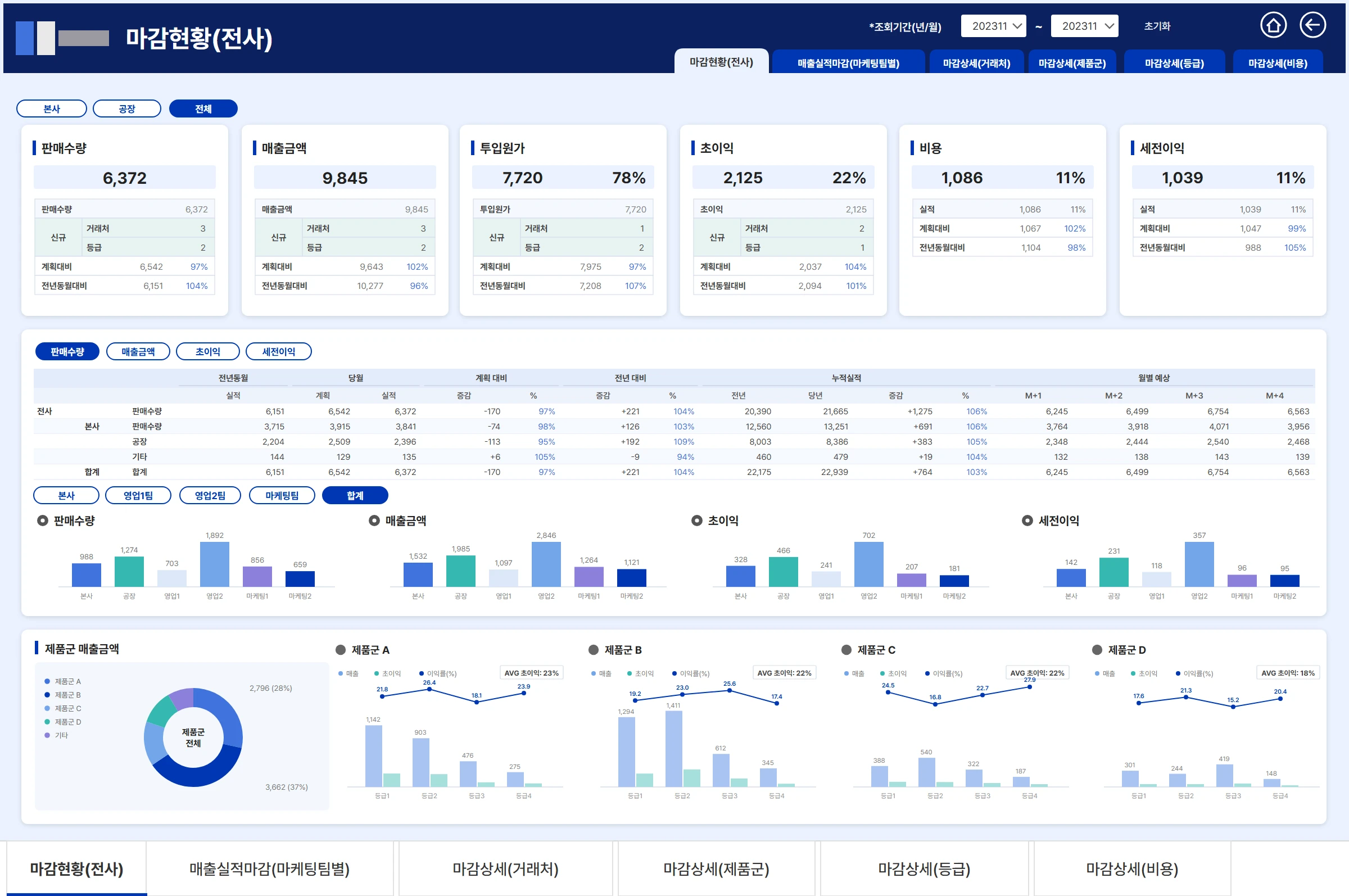
Task: Click the gray circle icon beside 제품군 D
Action: (1097, 650)
